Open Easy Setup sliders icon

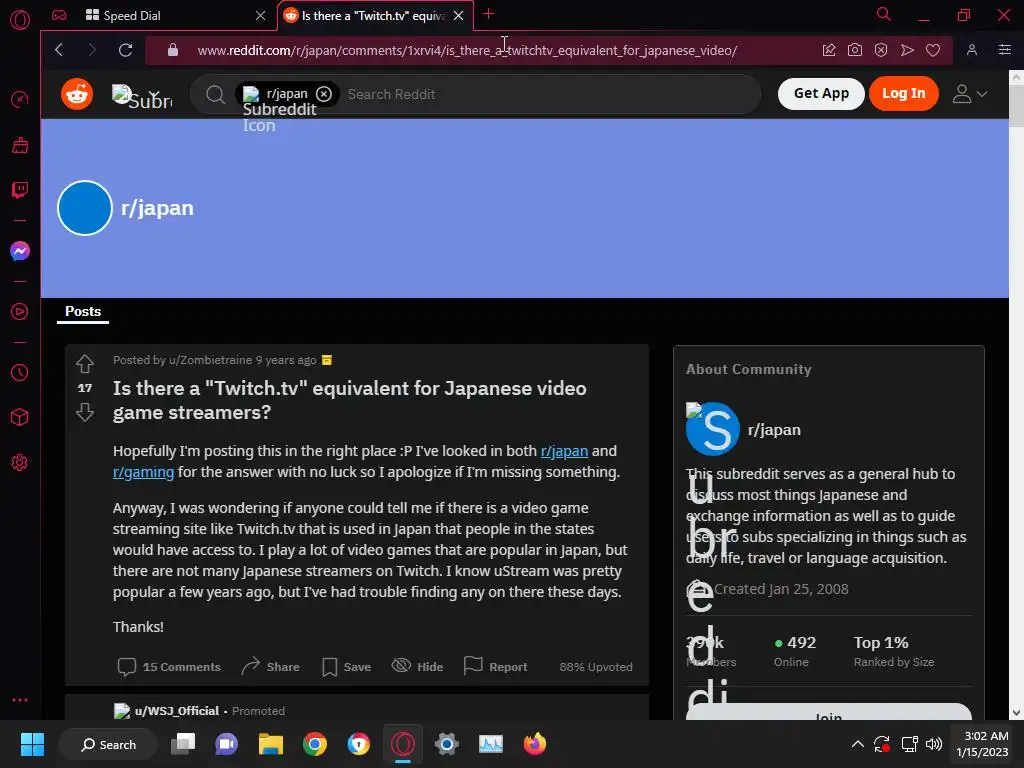[1004, 50]
